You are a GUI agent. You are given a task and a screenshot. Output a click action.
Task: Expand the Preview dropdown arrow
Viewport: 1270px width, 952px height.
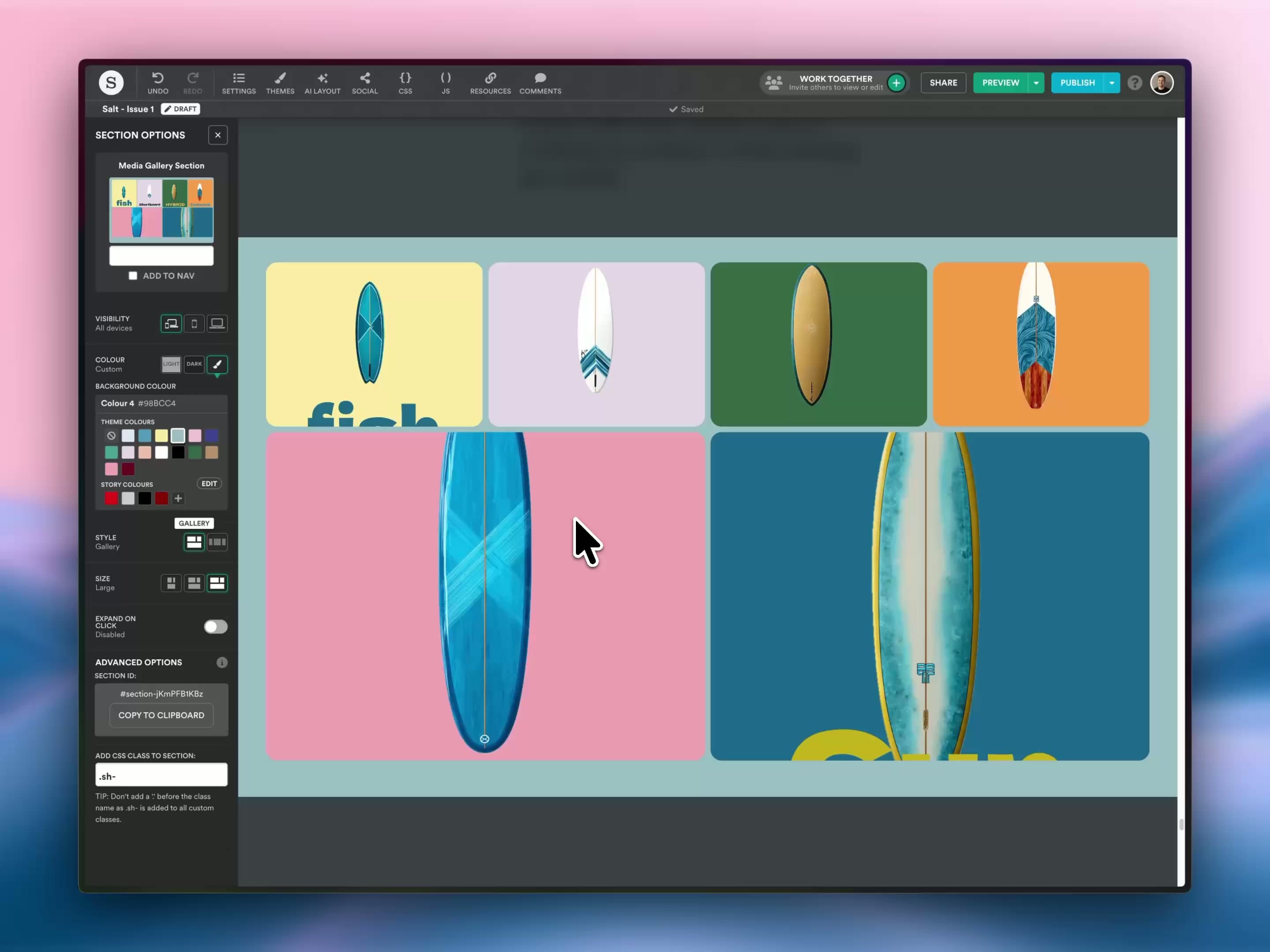click(x=1036, y=82)
